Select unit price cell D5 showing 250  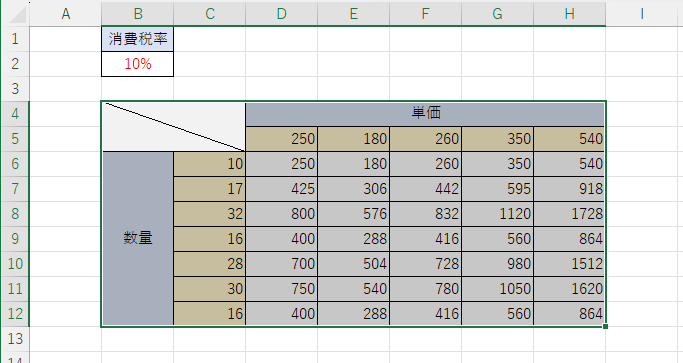[282, 139]
